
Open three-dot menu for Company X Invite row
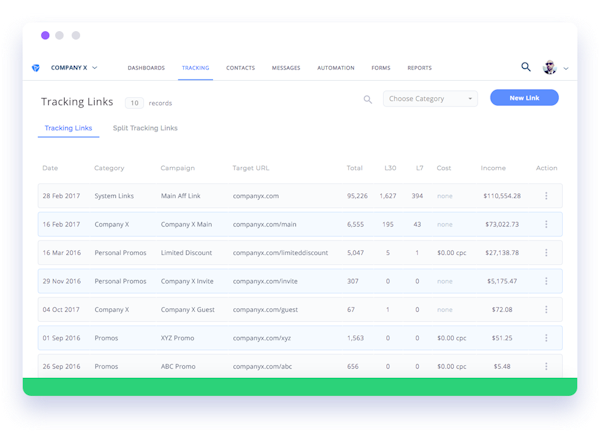point(546,281)
